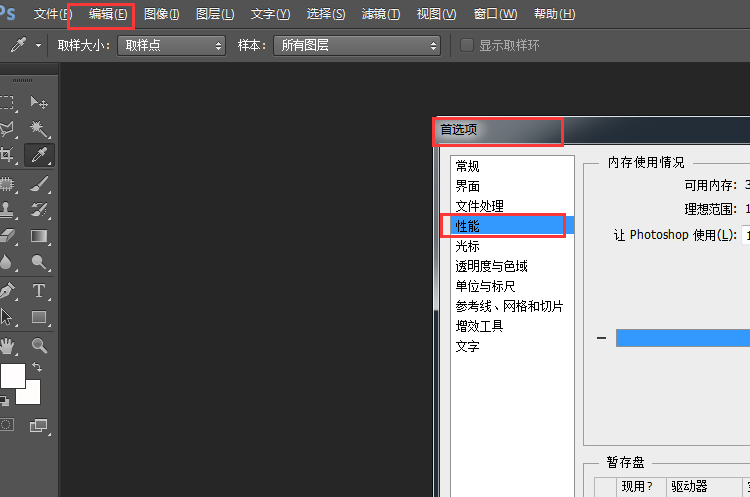Select 光标 in preferences list
This screenshot has height=497, width=750.
click(x=512, y=246)
